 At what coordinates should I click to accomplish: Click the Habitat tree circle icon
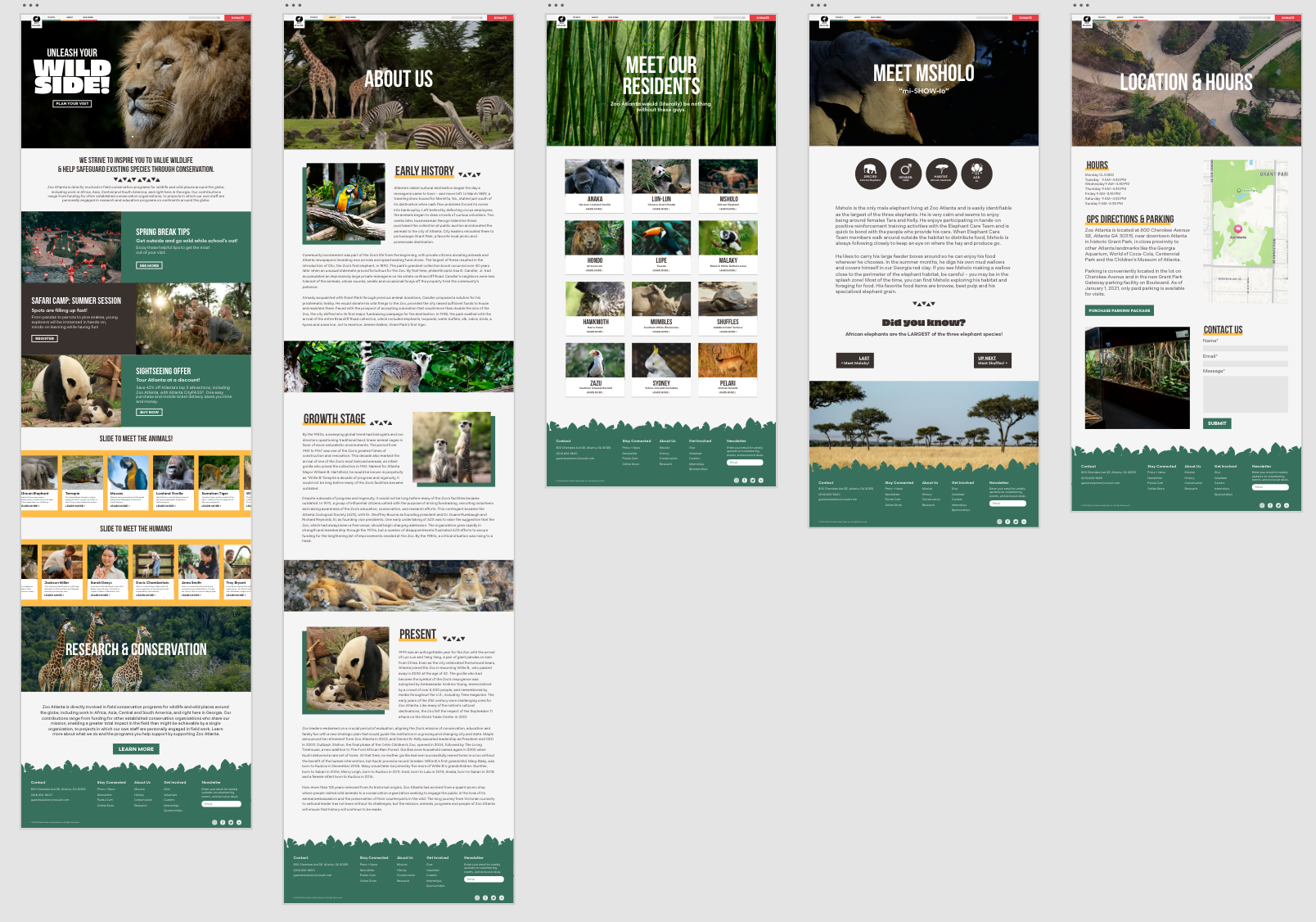point(941,174)
